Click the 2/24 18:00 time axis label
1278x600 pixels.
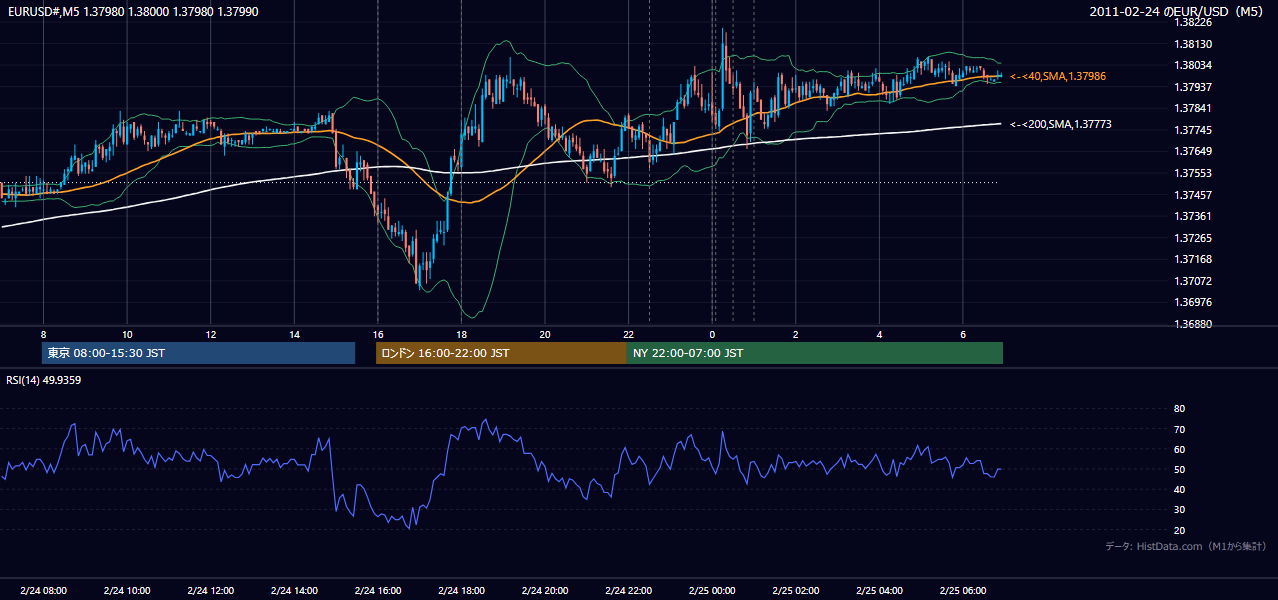point(461,590)
